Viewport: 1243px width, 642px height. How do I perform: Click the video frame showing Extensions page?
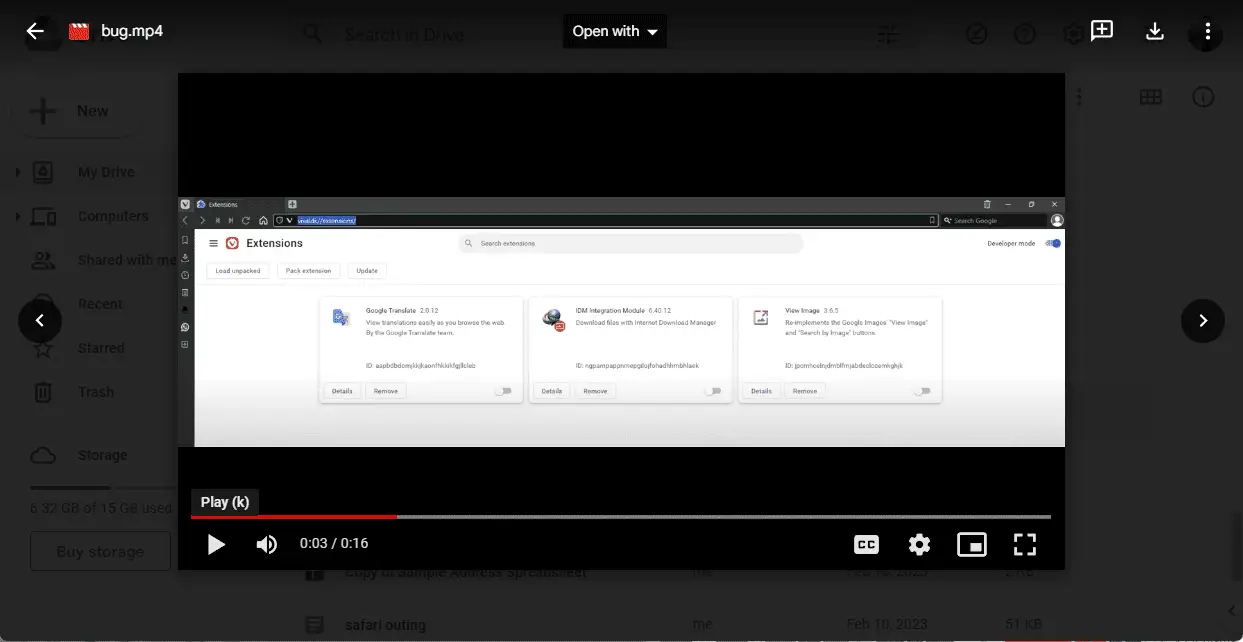tap(621, 321)
